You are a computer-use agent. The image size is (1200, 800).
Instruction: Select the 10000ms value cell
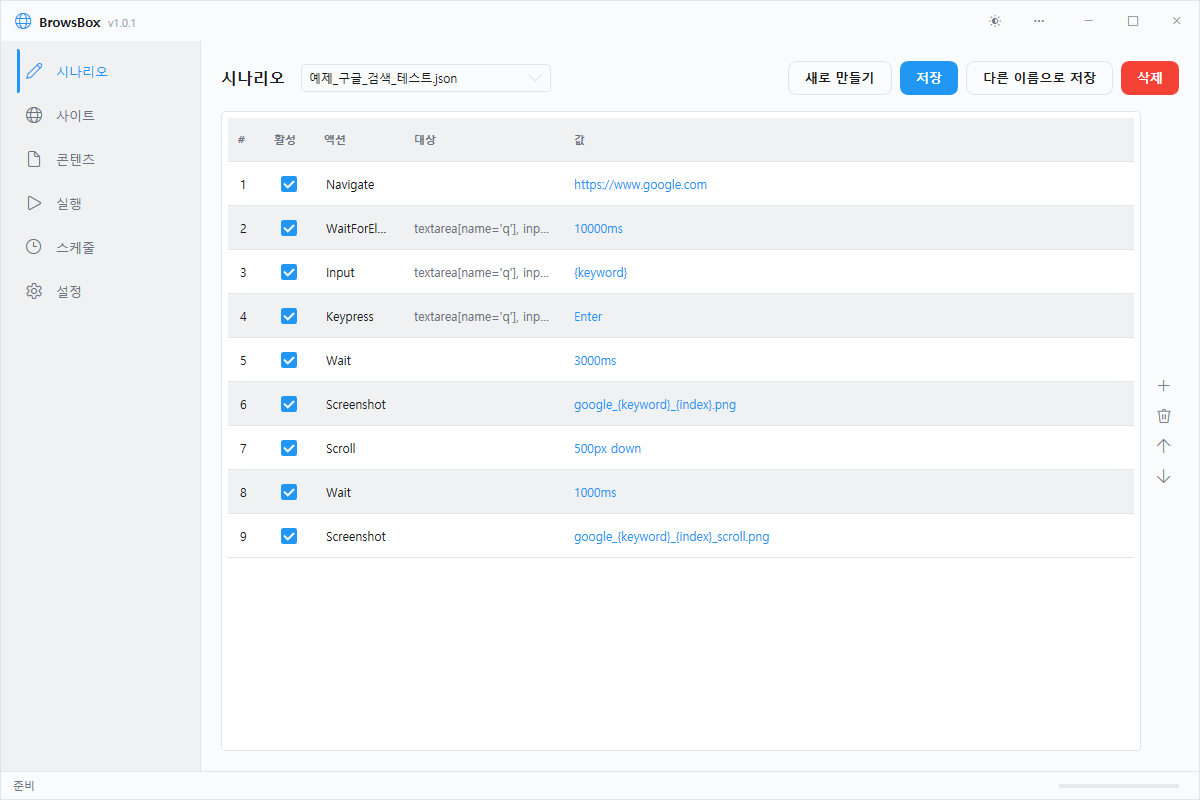(x=598, y=228)
